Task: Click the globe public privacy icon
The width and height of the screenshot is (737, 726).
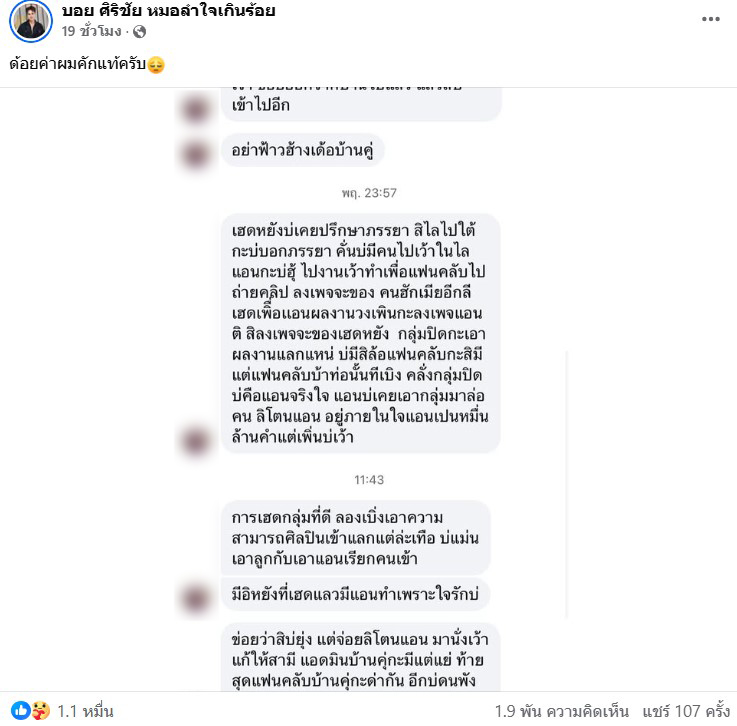Action: coord(140,31)
